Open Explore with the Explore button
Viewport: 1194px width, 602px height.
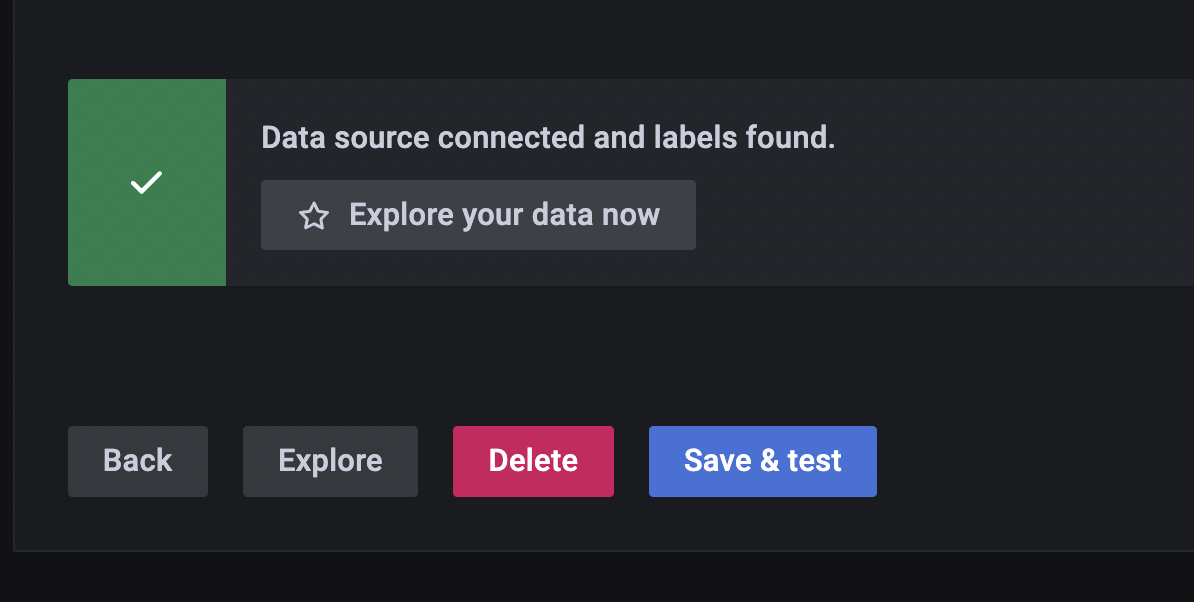coord(330,461)
